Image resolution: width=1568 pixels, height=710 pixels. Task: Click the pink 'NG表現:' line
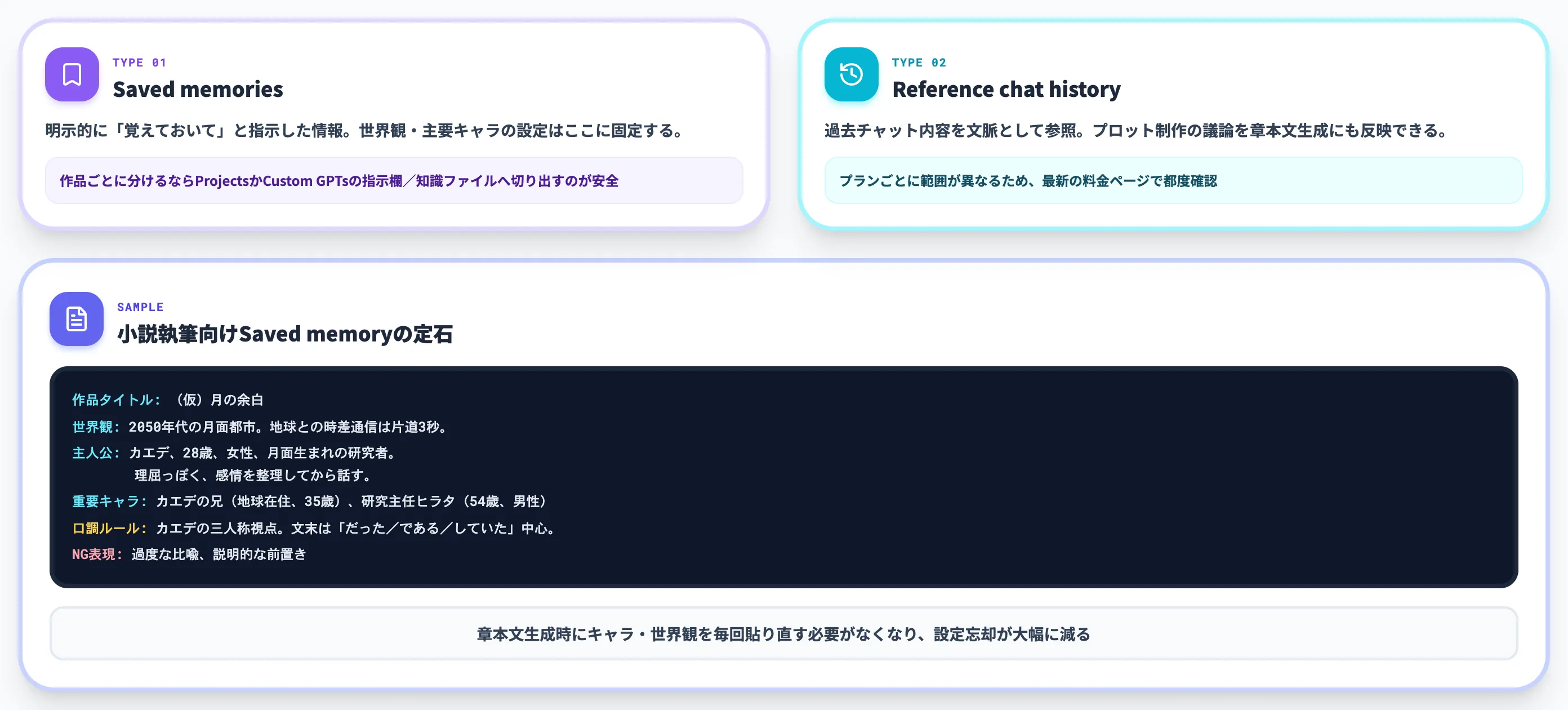pos(189,554)
